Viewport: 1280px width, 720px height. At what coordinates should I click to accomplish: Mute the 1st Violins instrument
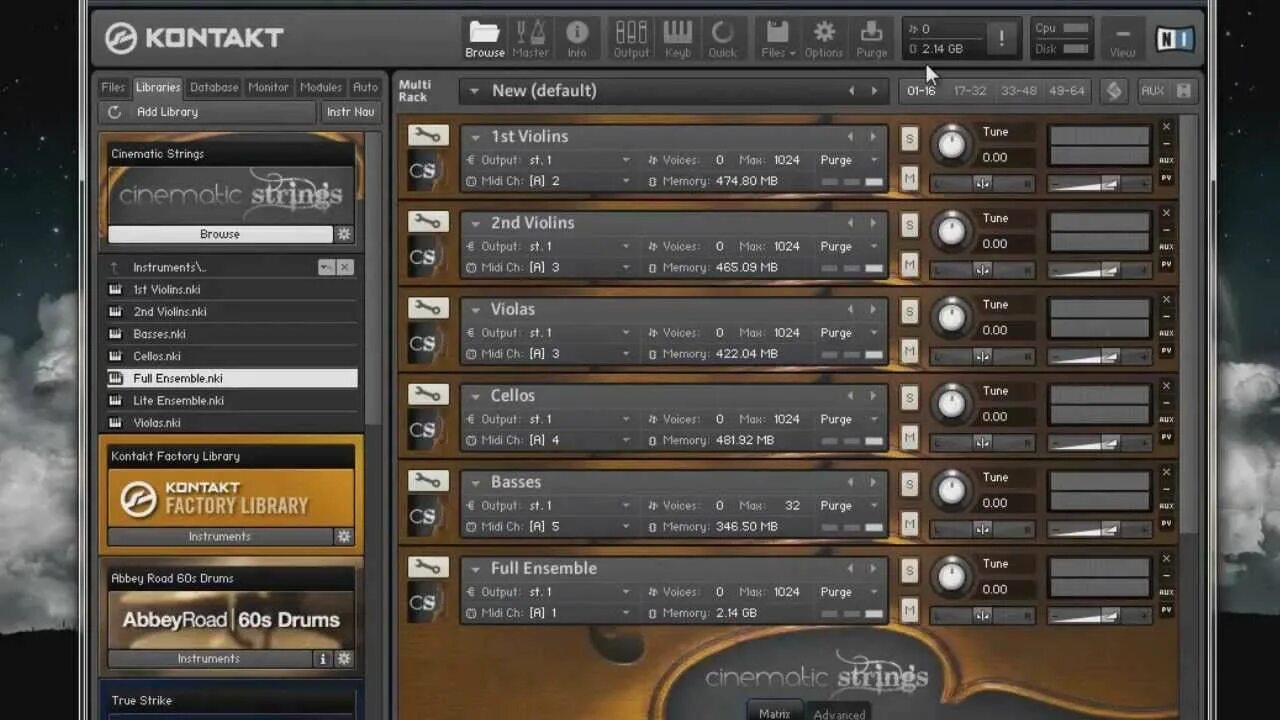[909, 178]
